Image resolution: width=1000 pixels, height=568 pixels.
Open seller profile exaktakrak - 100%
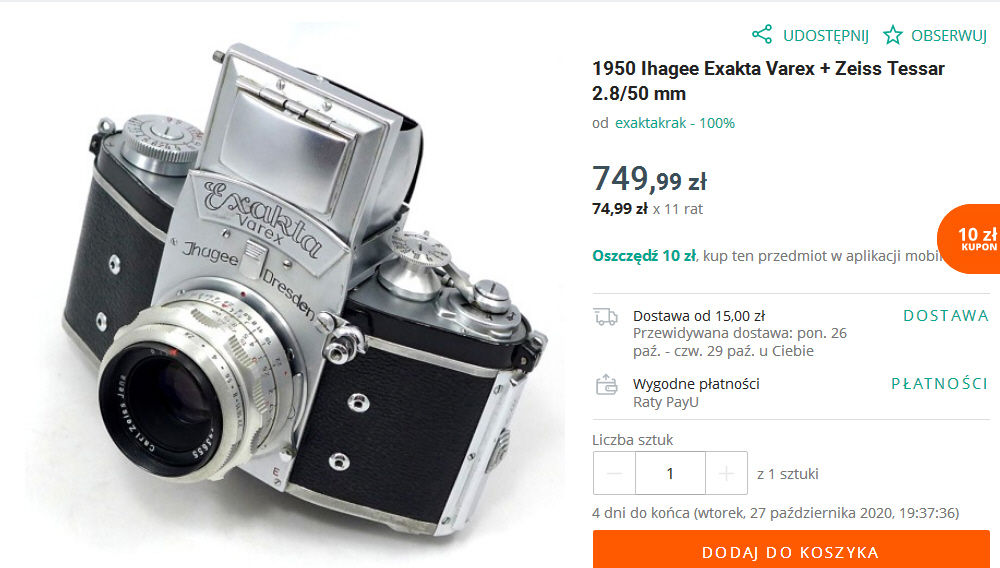[x=675, y=123]
